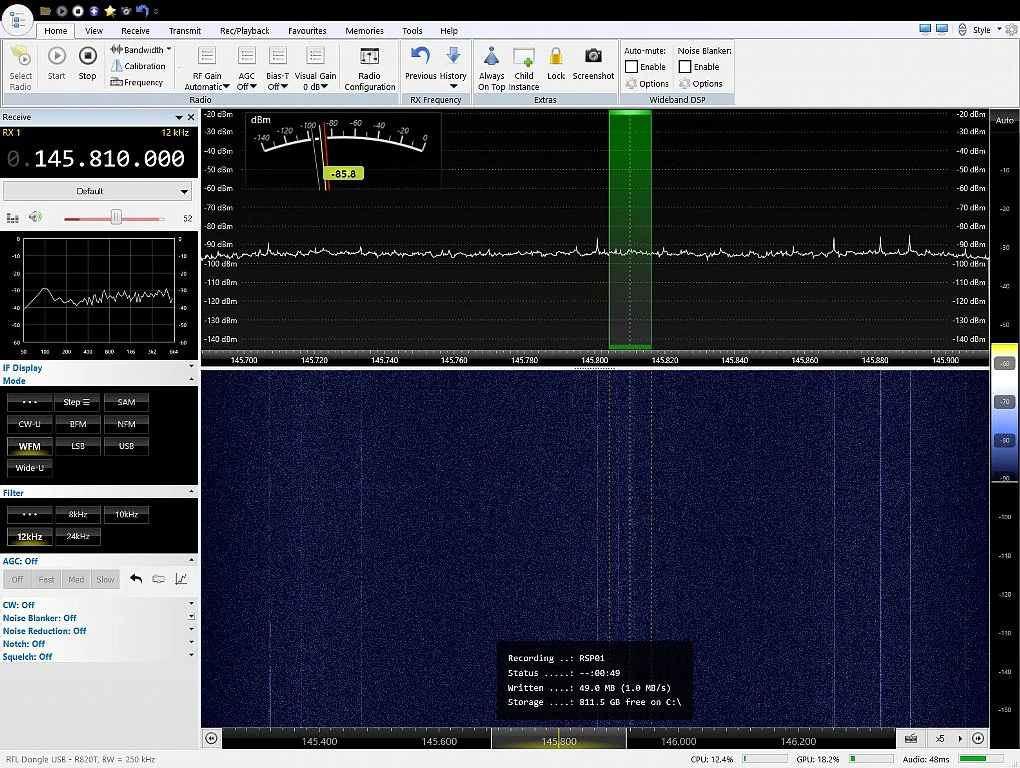This screenshot has height=768, width=1020.
Task: Click the star favourite icon in title bar
Action: pyautogui.click(x=110, y=10)
